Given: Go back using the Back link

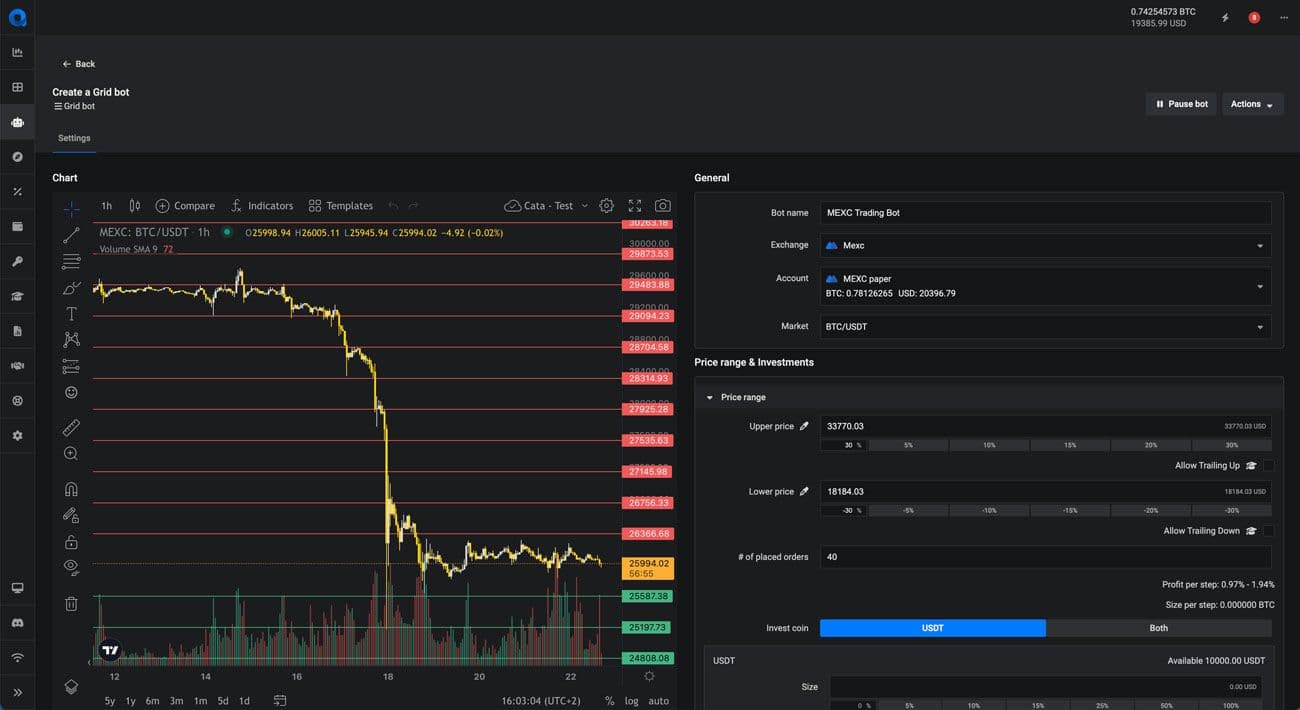Looking at the screenshot, I should point(78,64).
